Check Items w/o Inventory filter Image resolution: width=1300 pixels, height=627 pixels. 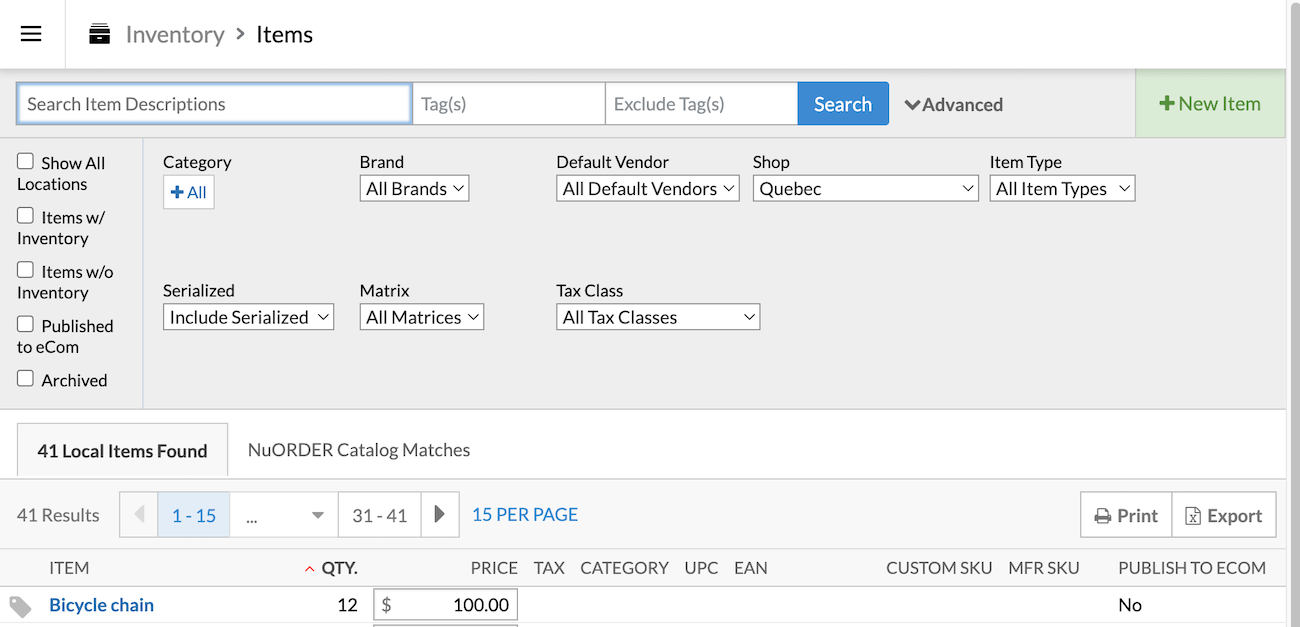[26, 269]
